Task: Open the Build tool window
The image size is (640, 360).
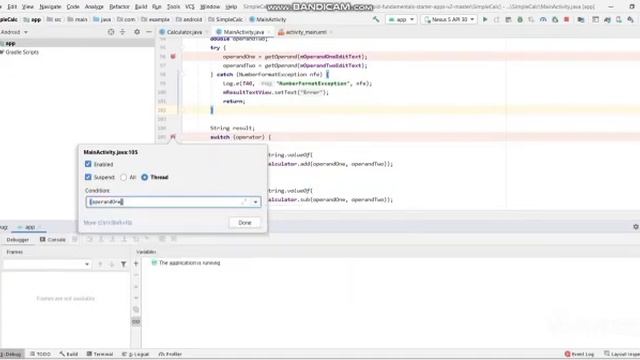Action: pyautogui.click(x=69, y=354)
